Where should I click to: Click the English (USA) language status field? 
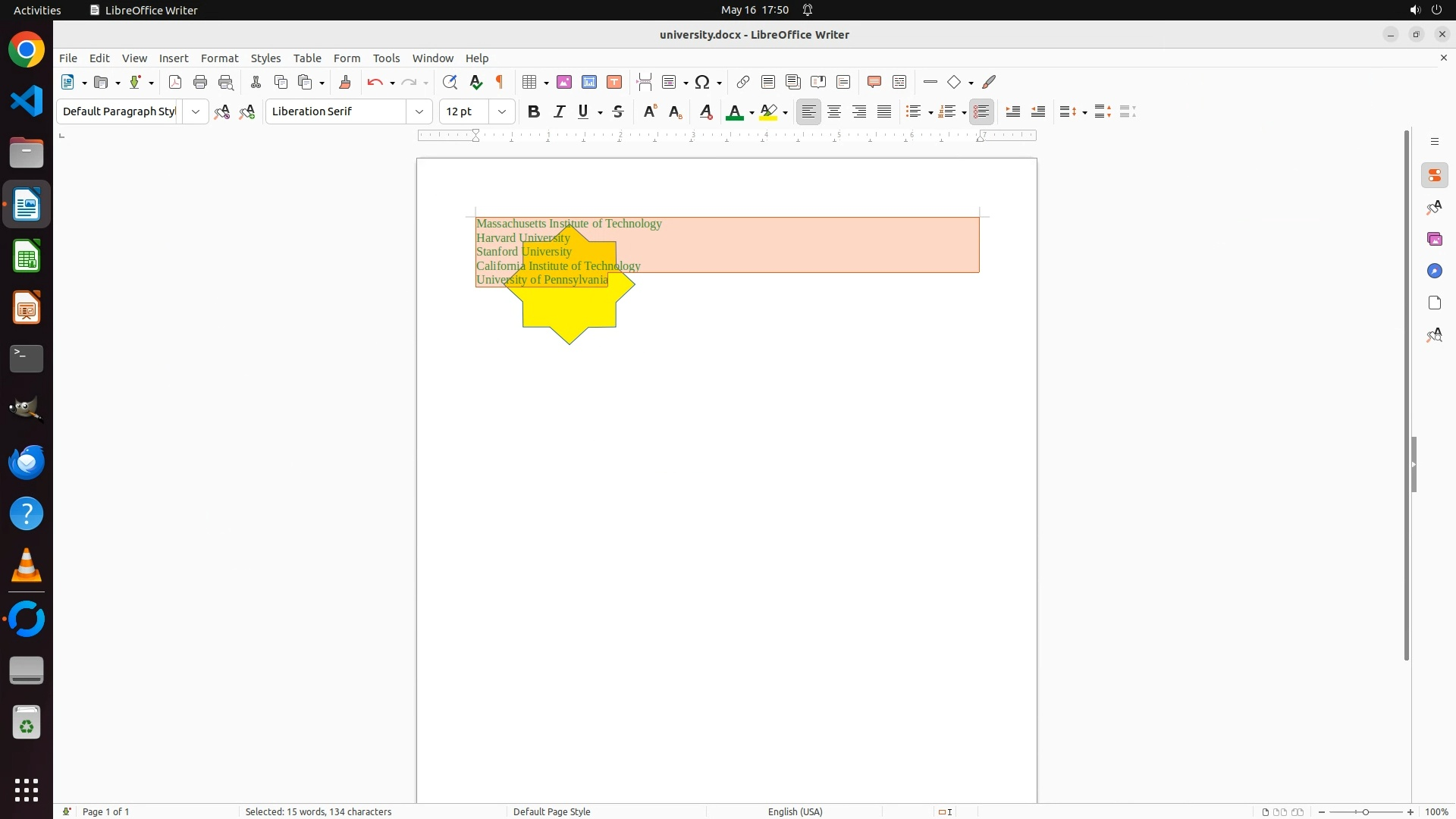click(x=795, y=811)
